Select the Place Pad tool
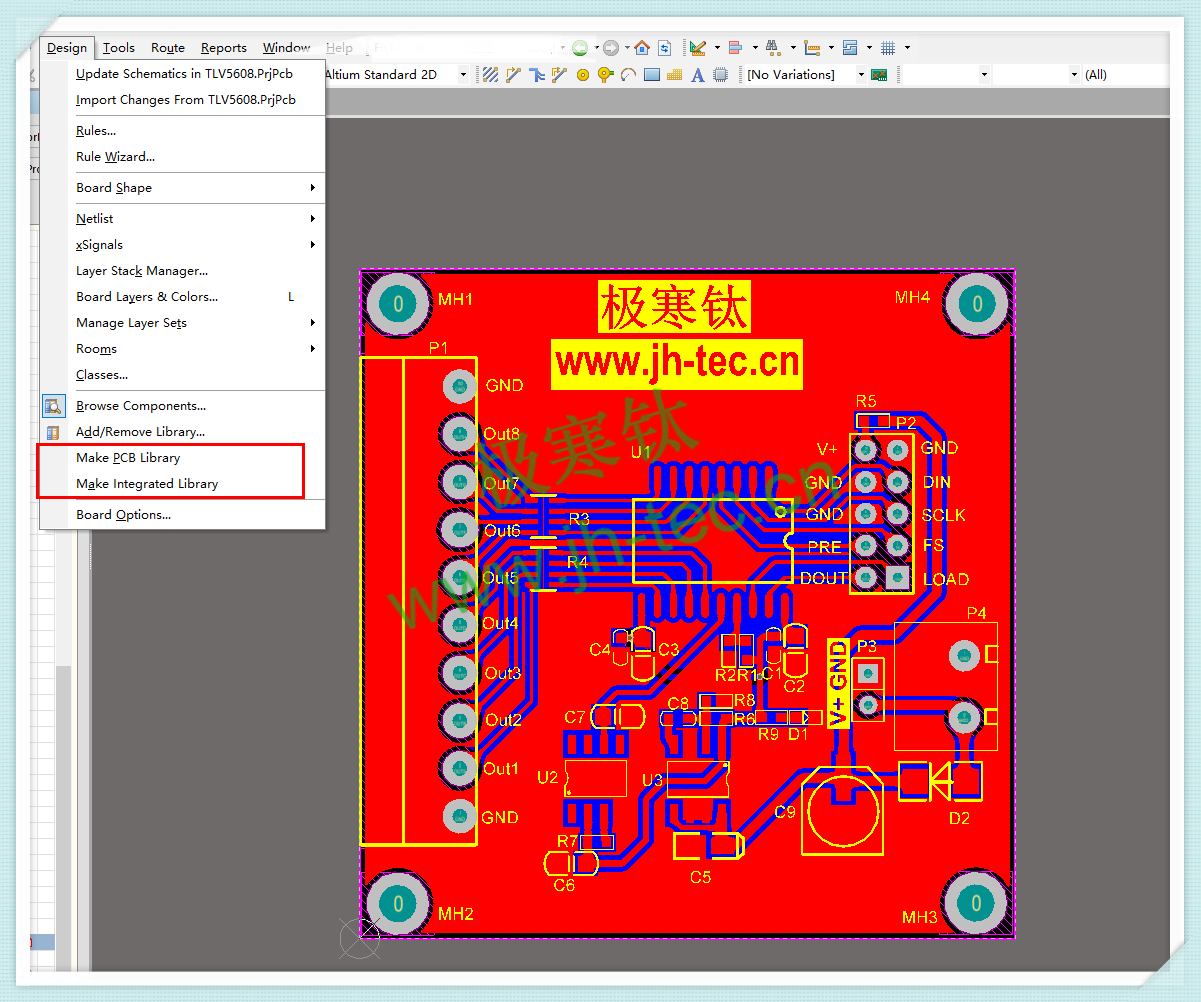This screenshot has width=1201, height=1002. coord(583,75)
